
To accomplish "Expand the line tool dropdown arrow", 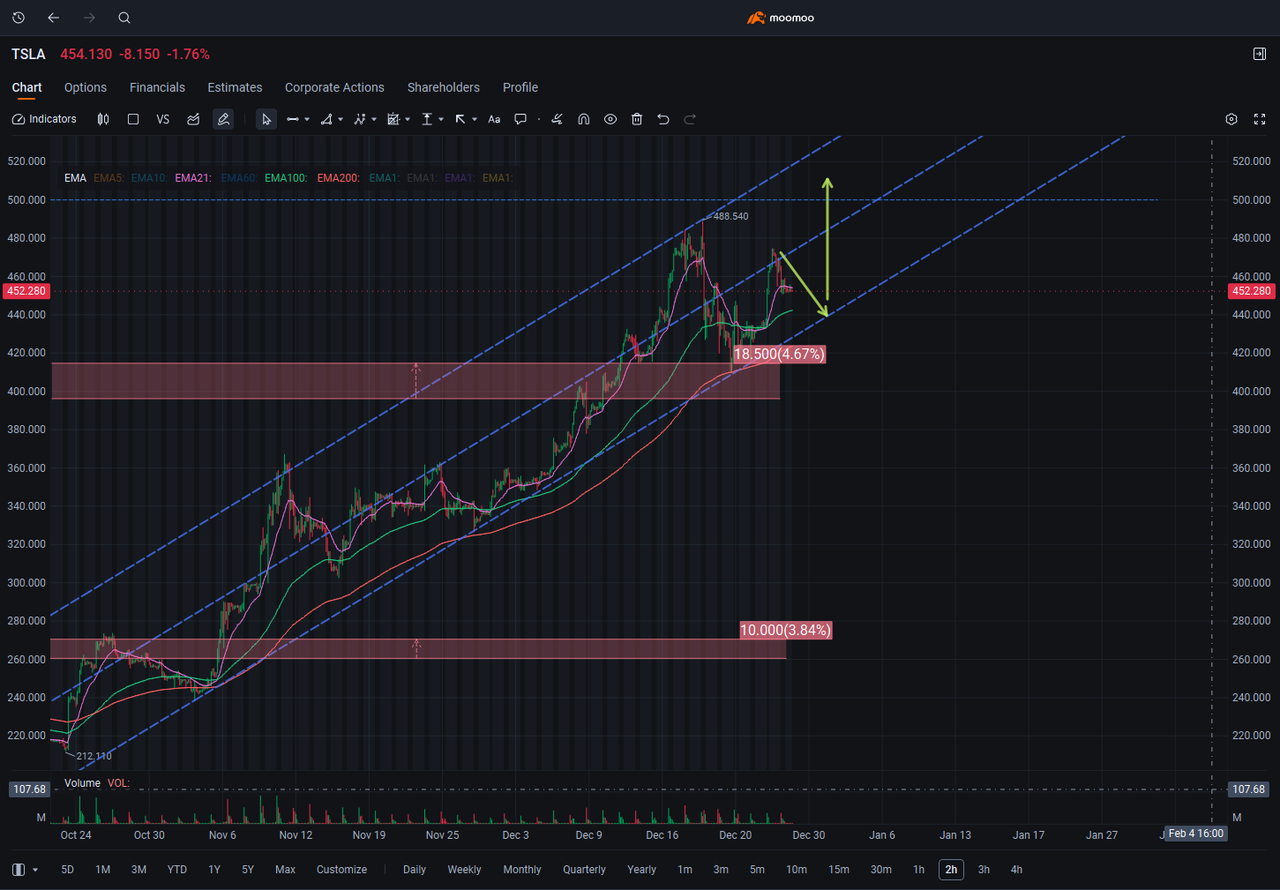I will [x=307, y=119].
